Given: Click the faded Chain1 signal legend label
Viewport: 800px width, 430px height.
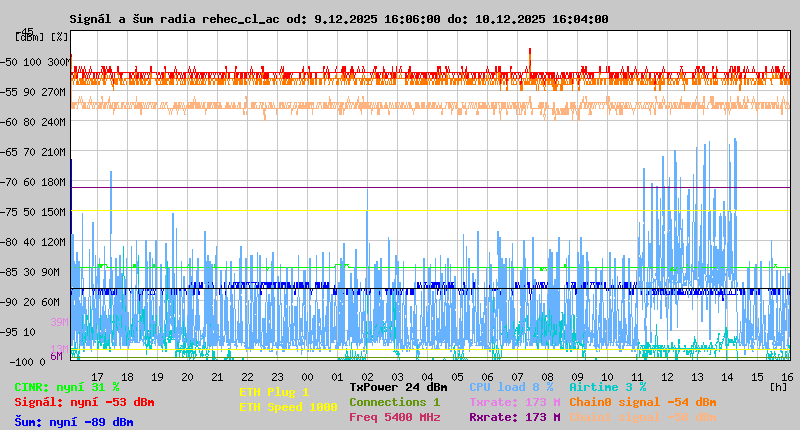Looking at the screenshot, I should tap(643, 417).
